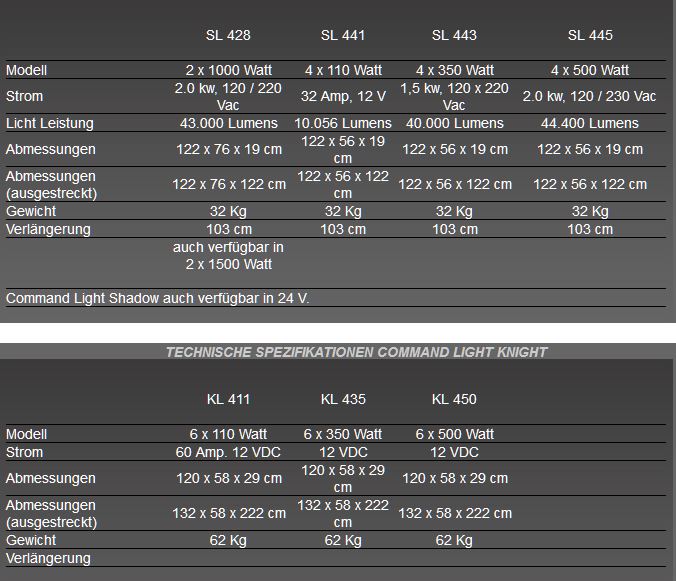The height and width of the screenshot is (581, 676).
Task: Click the Technische Spezifikationen Command Light Knight title
Action: 356,352
